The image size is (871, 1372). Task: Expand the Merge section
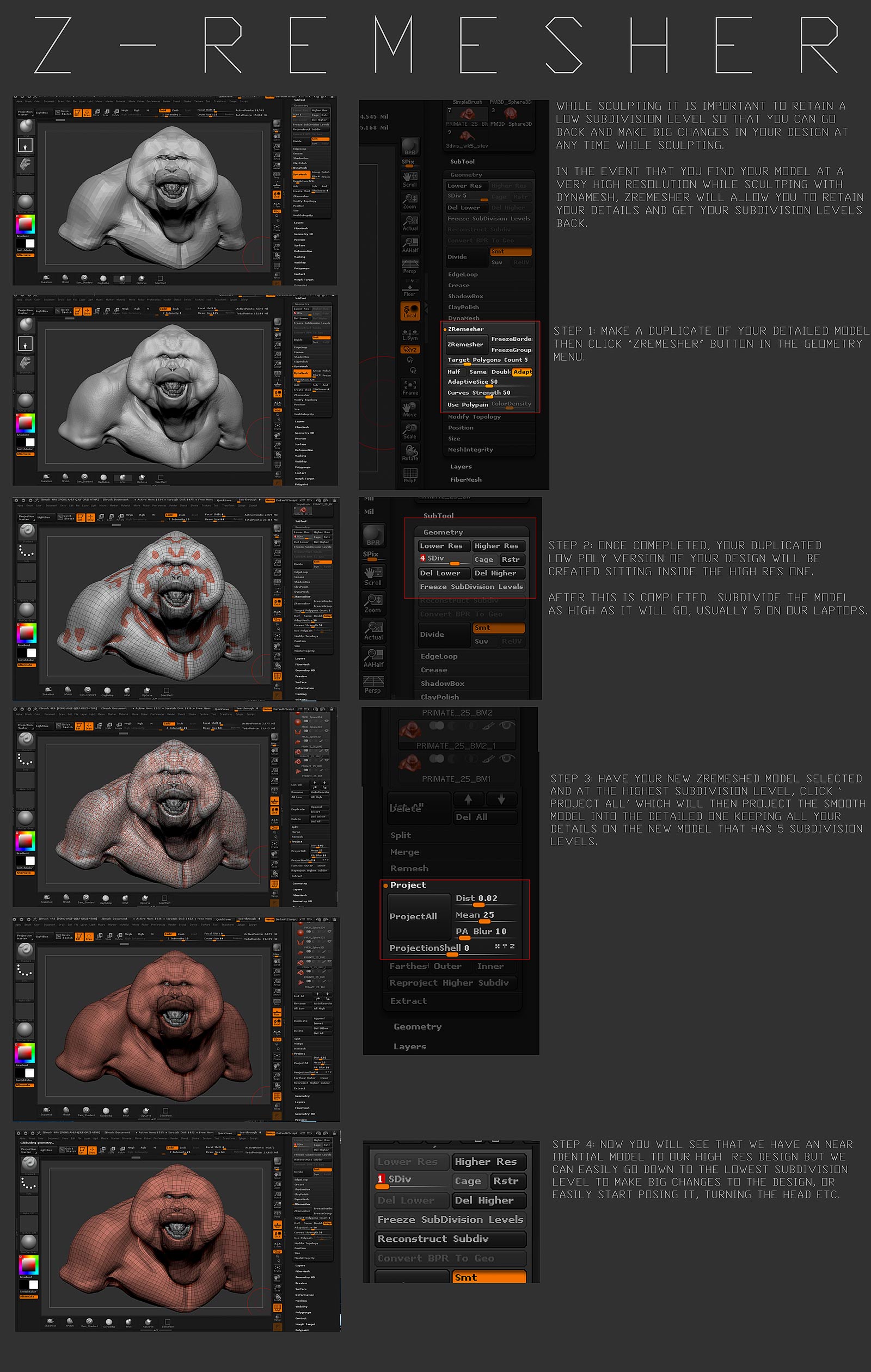[x=404, y=852]
